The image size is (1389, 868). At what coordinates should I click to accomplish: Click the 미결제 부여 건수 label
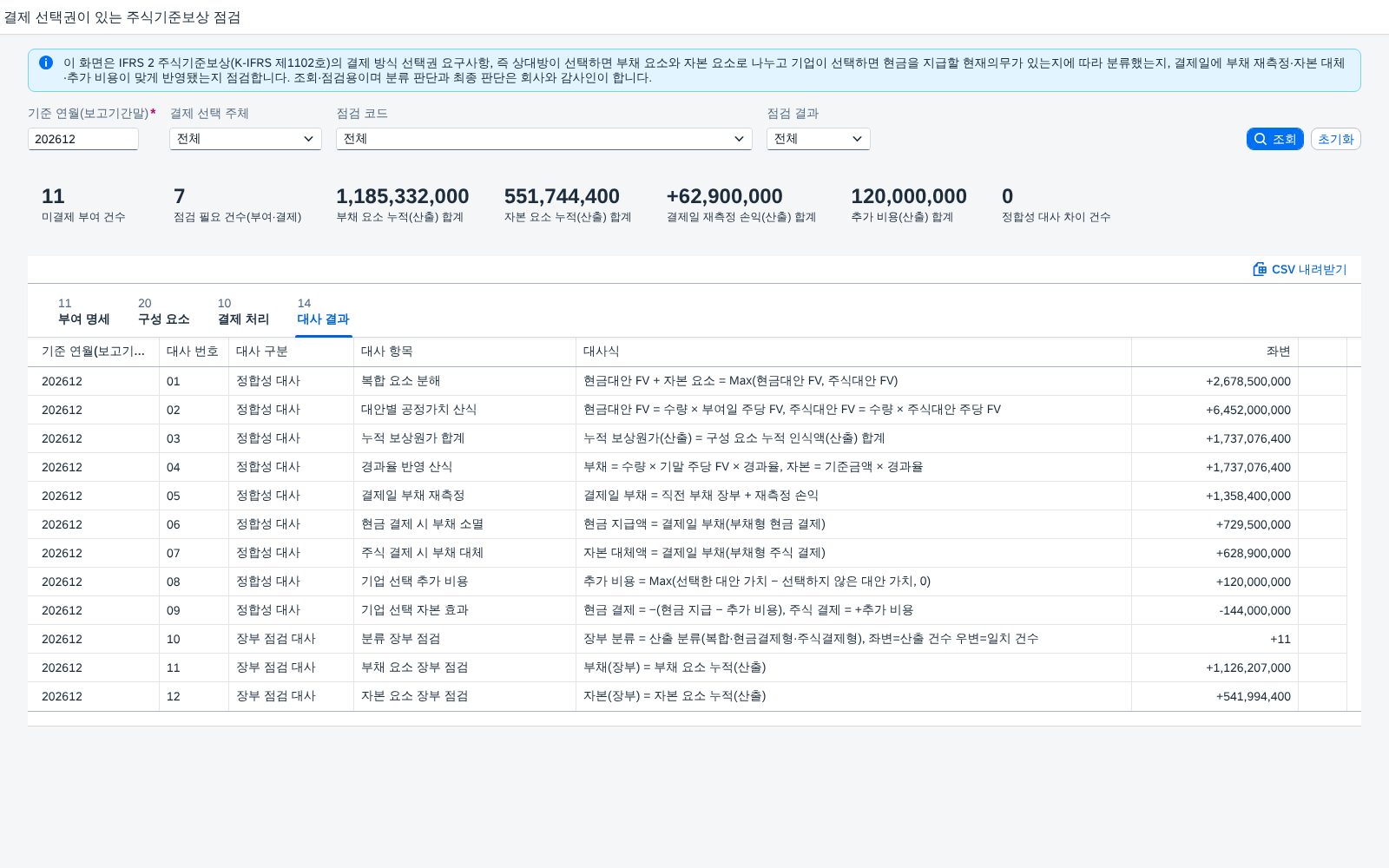pyautogui.click(x=83, y=217)
